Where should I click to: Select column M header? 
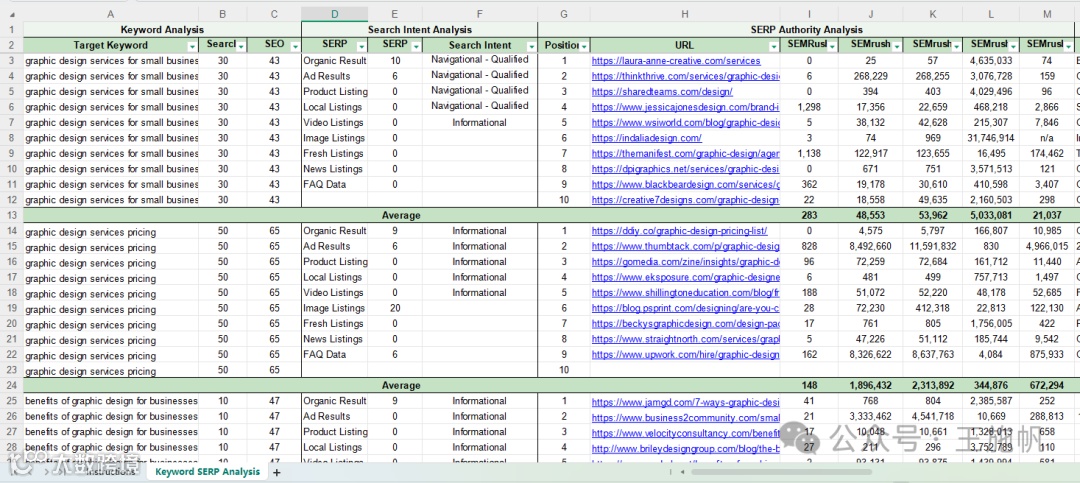[1047, 14]
